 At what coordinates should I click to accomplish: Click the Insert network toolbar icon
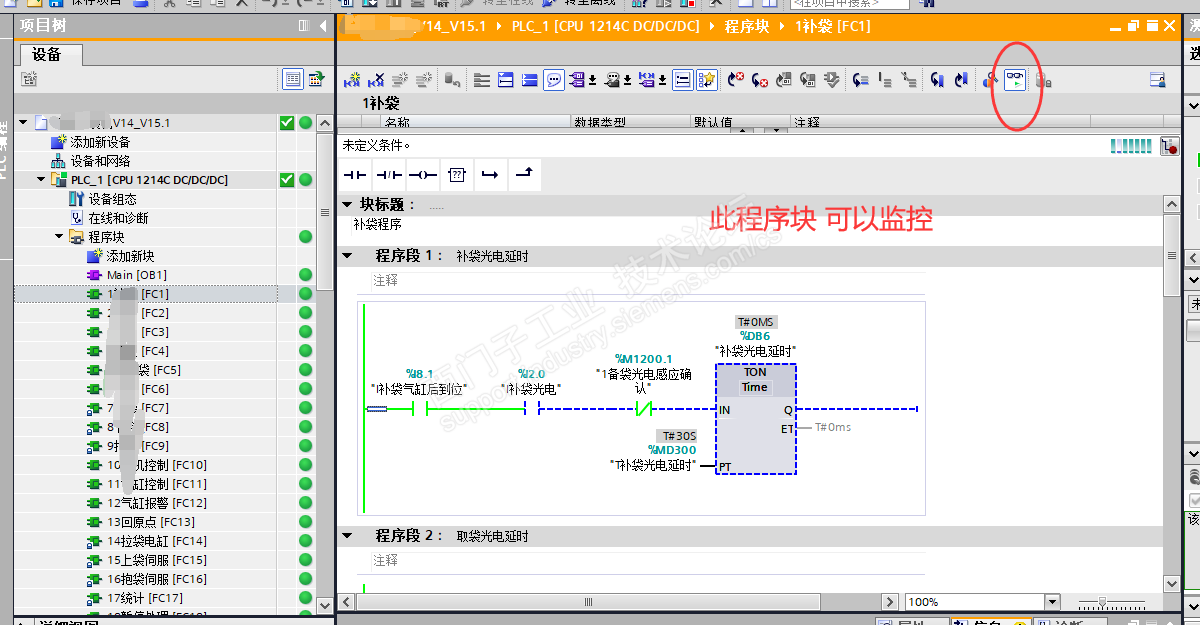coord(351,80)
